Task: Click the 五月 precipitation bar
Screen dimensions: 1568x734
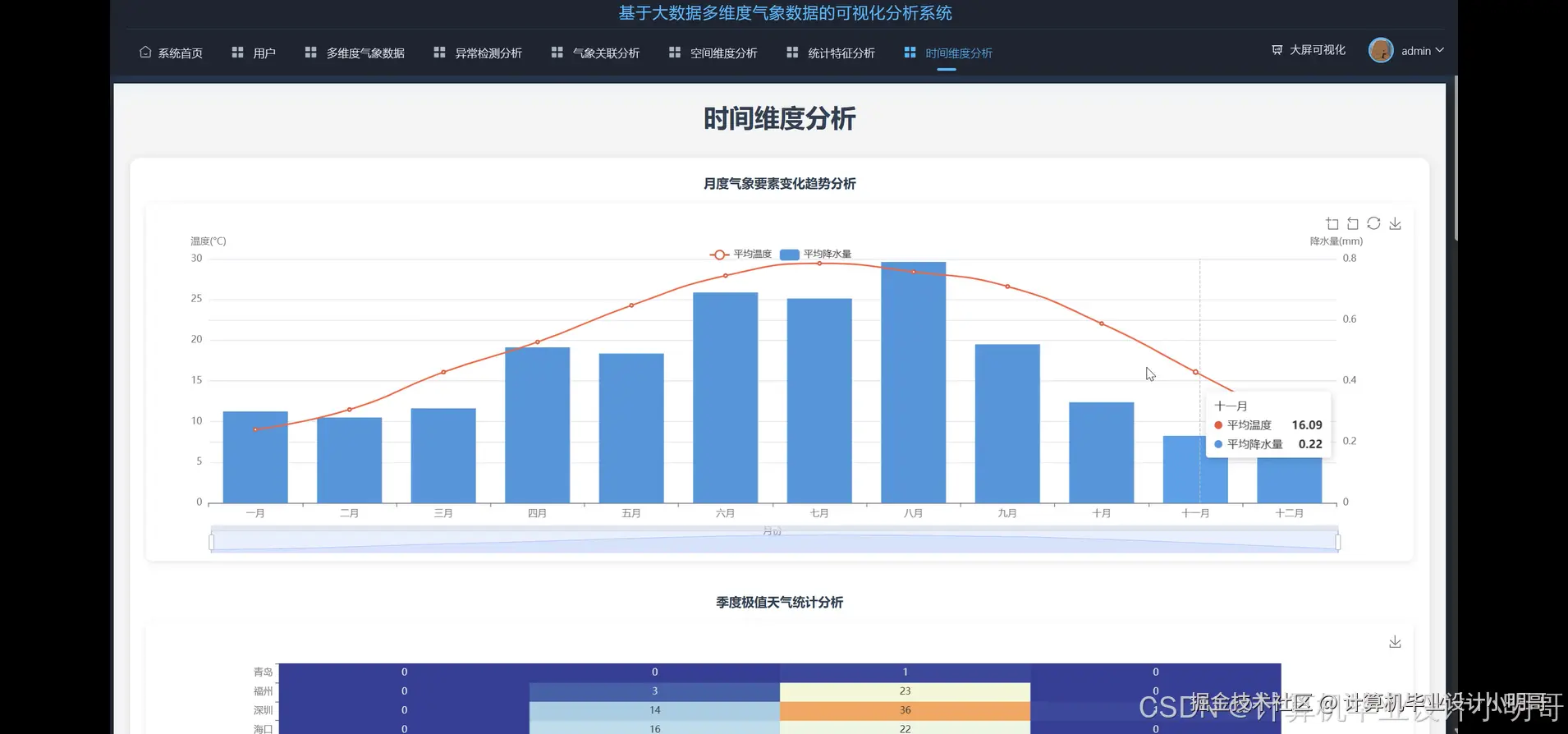Action: 631,429
